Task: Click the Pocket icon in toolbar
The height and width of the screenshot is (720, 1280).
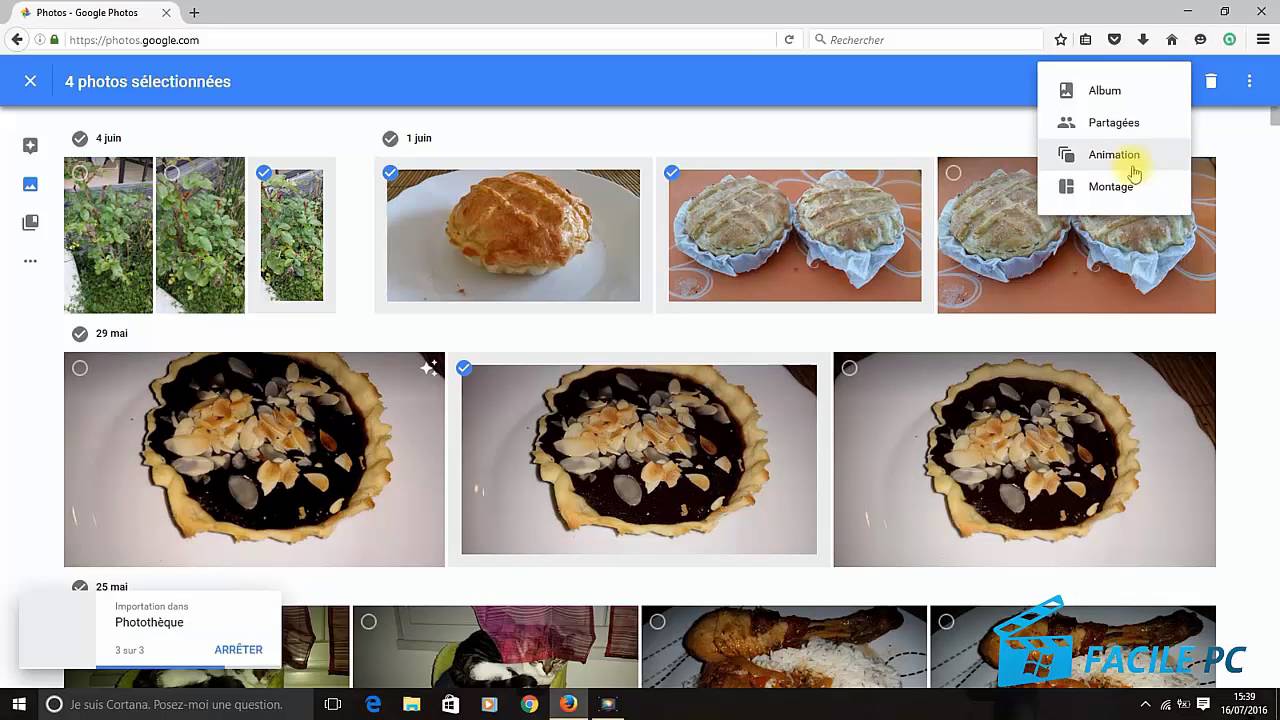Action: (x=1114, y=40)
